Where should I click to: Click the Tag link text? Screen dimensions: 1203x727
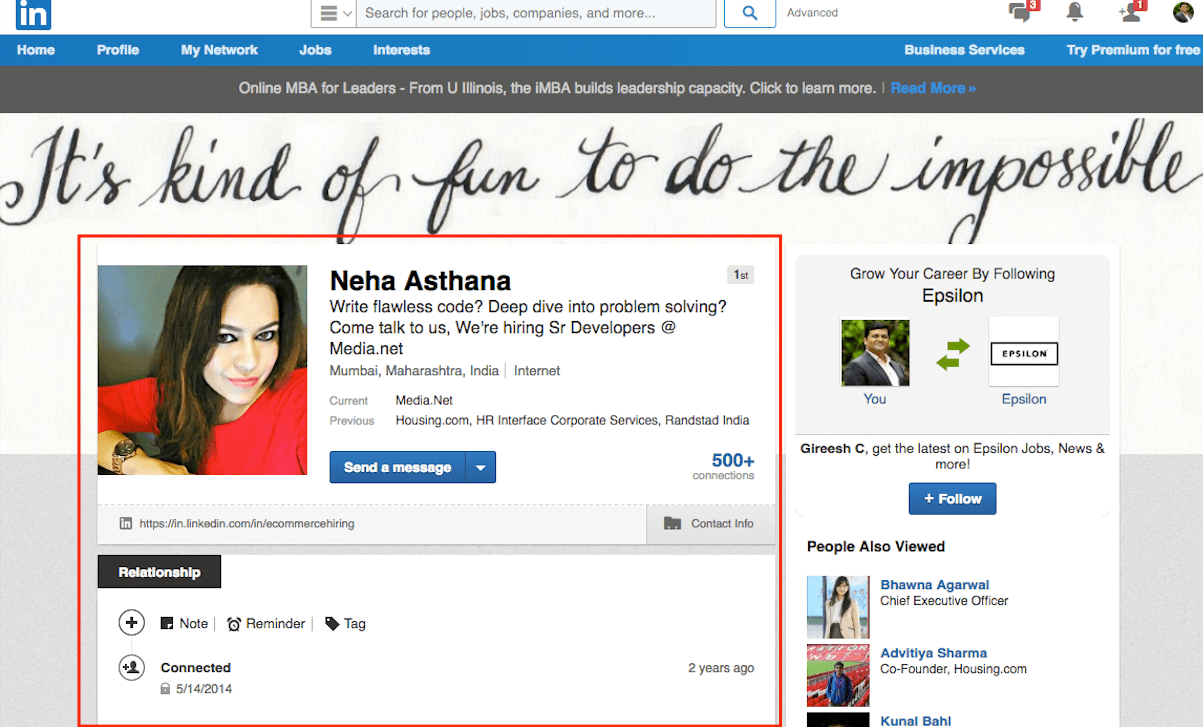pos(355,624)
